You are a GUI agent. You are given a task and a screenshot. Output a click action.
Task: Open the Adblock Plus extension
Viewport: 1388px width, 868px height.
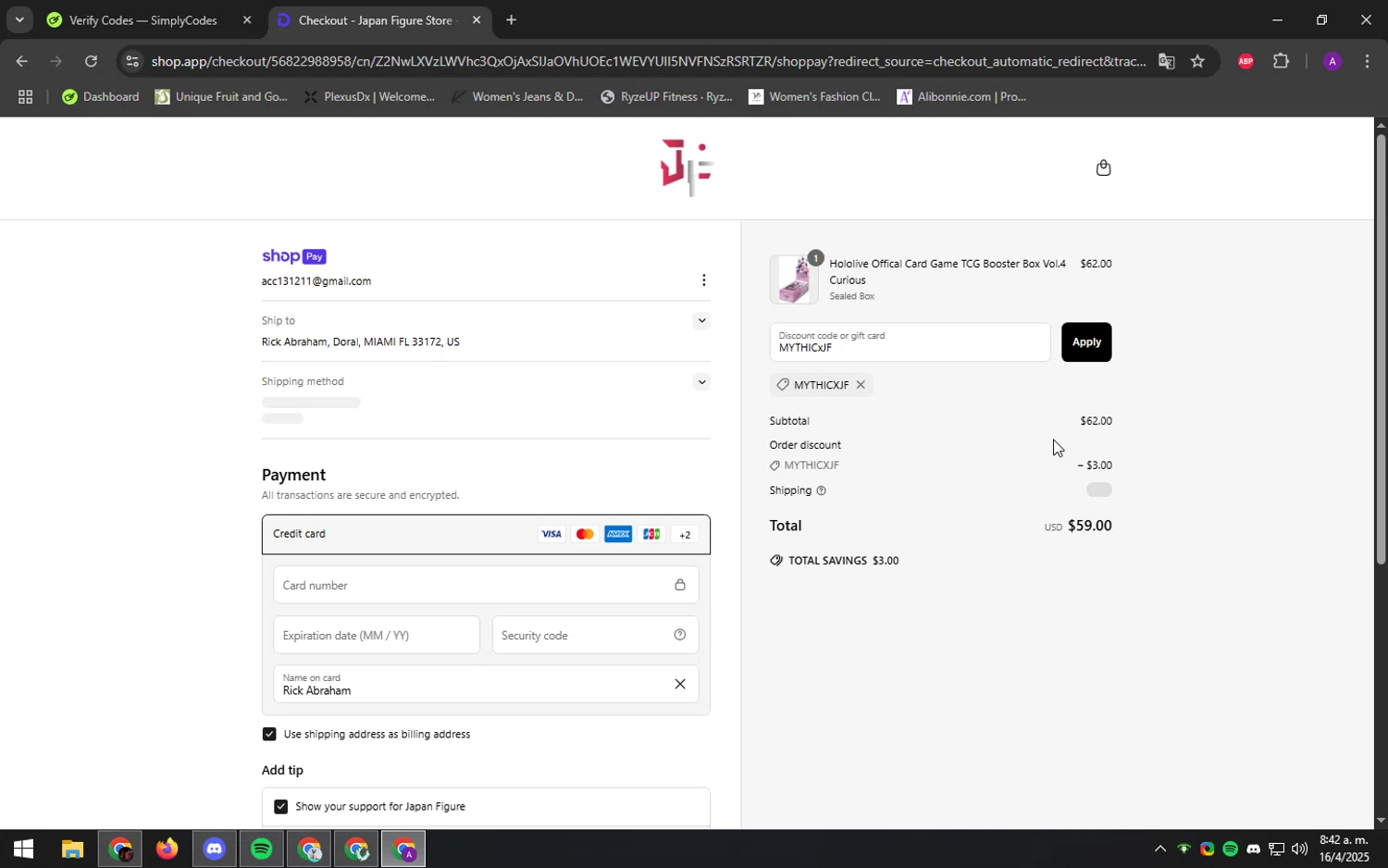(1245, 62)
